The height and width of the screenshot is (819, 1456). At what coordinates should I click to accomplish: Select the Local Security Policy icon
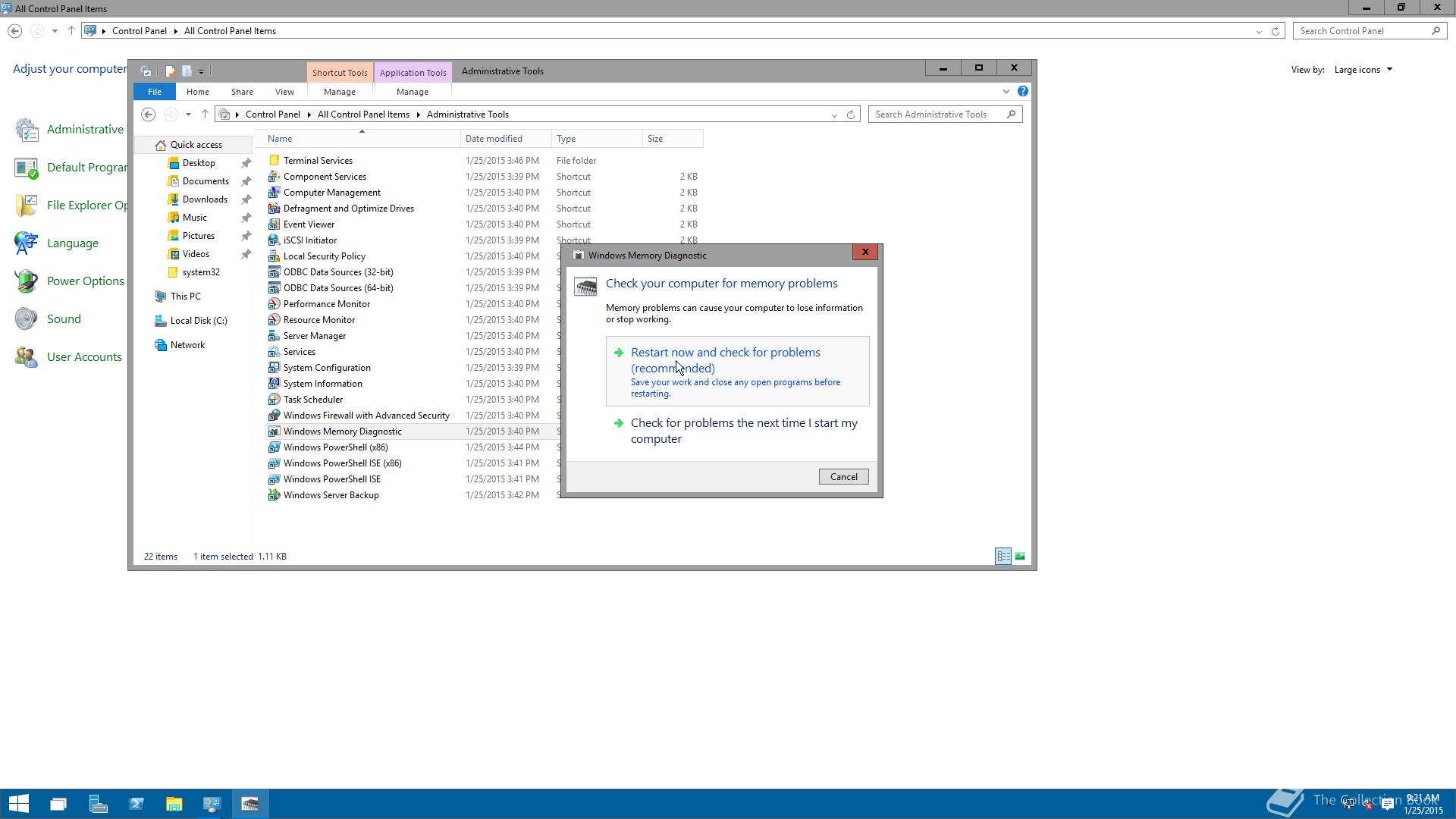pos(274,256)
